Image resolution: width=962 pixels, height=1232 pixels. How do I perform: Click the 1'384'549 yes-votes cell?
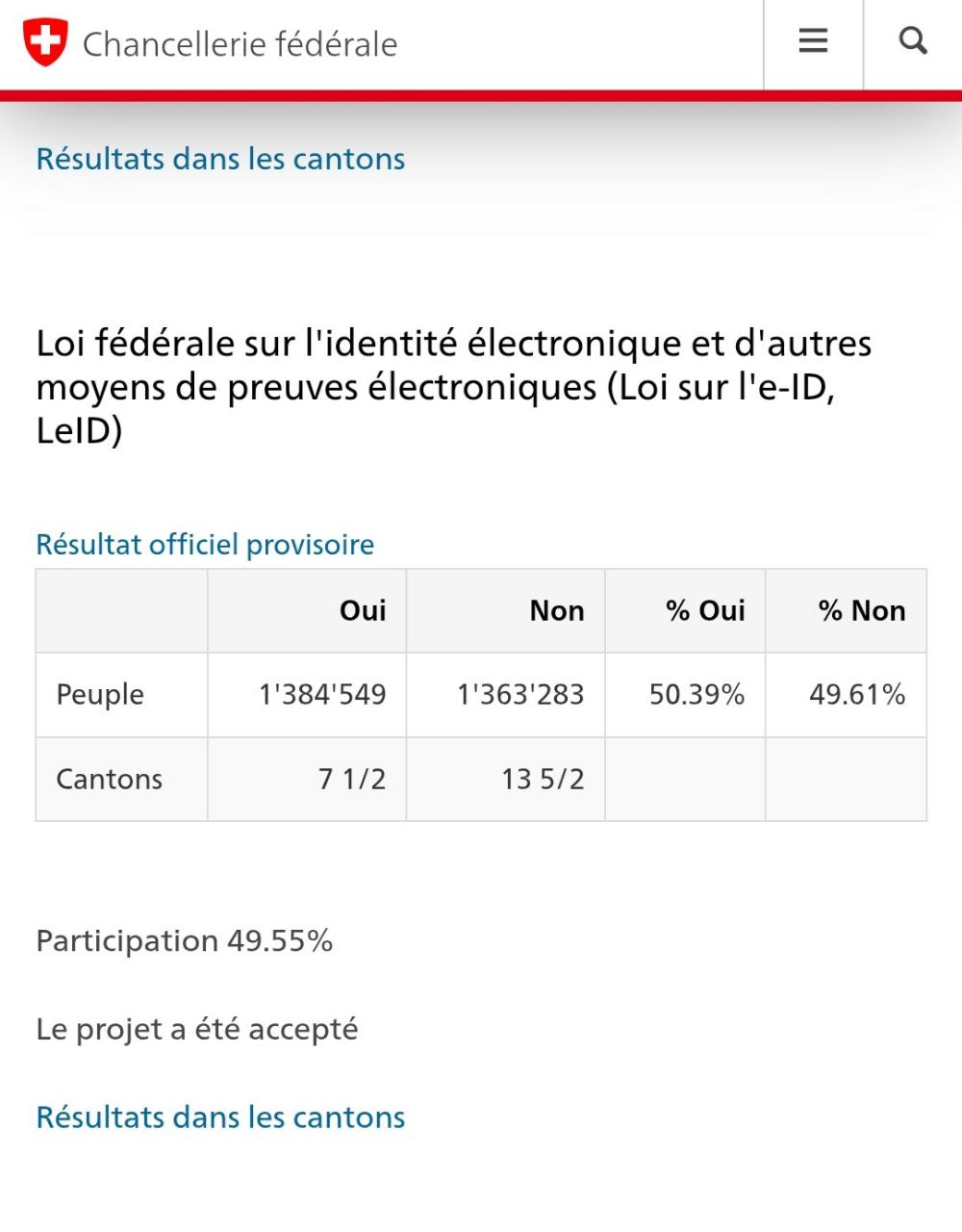point(322,695)
